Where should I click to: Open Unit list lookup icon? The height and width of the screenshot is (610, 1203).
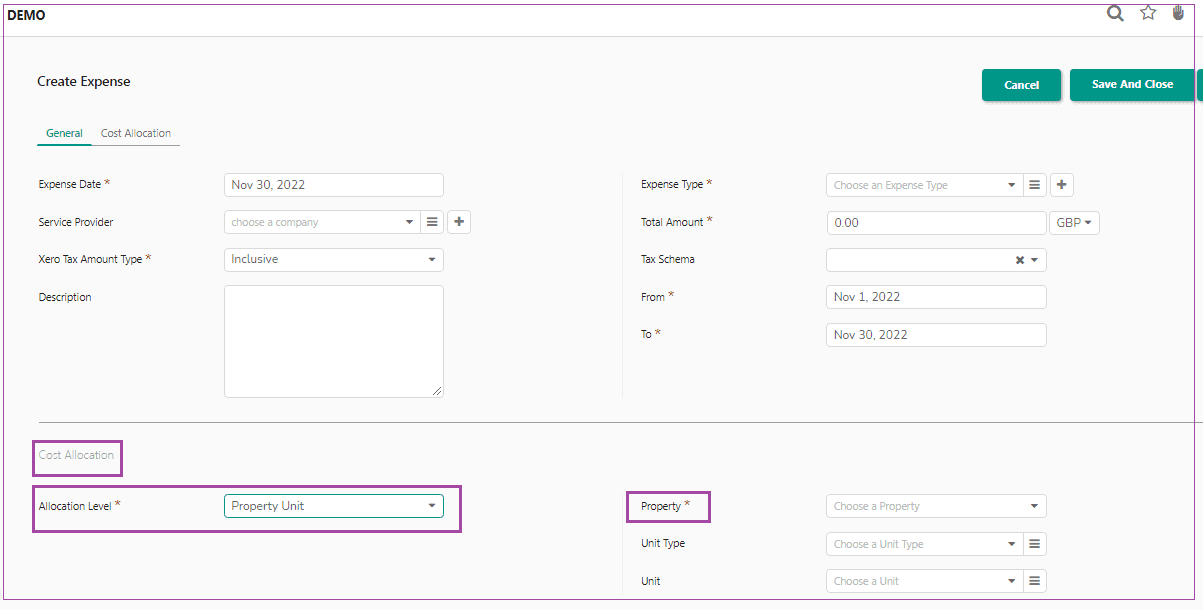click(1035, 581)
